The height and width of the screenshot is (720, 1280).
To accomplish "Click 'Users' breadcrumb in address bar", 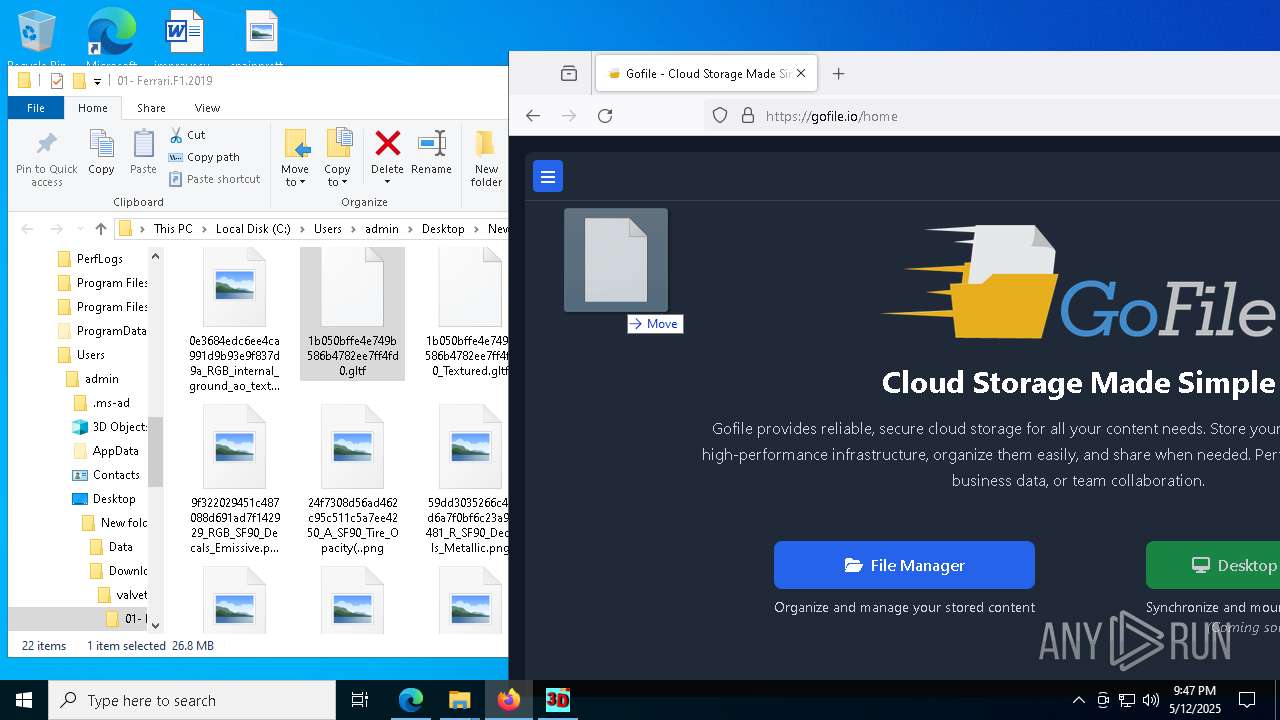I will 328,229.
